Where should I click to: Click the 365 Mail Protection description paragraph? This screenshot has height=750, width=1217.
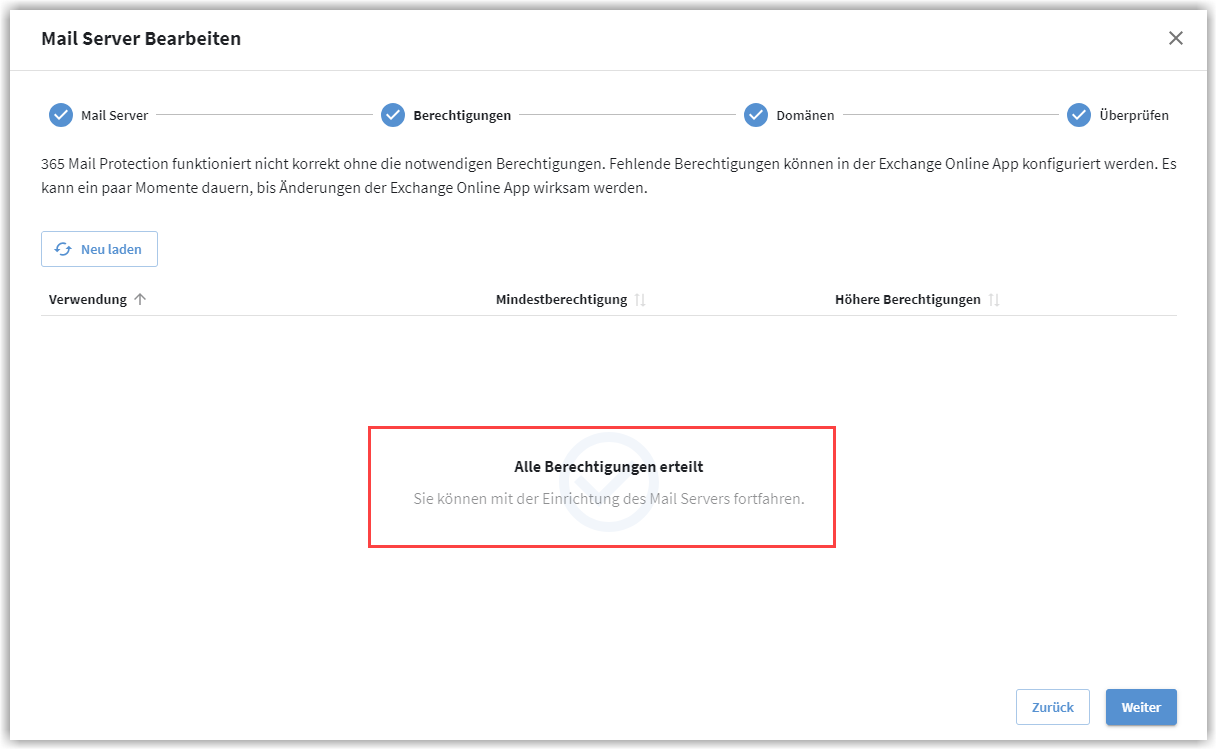pos(608,176)
